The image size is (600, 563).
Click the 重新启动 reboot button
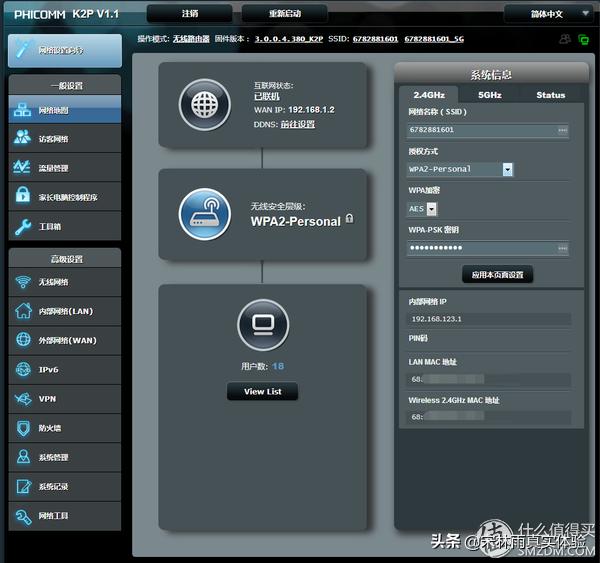click(284, 14)
